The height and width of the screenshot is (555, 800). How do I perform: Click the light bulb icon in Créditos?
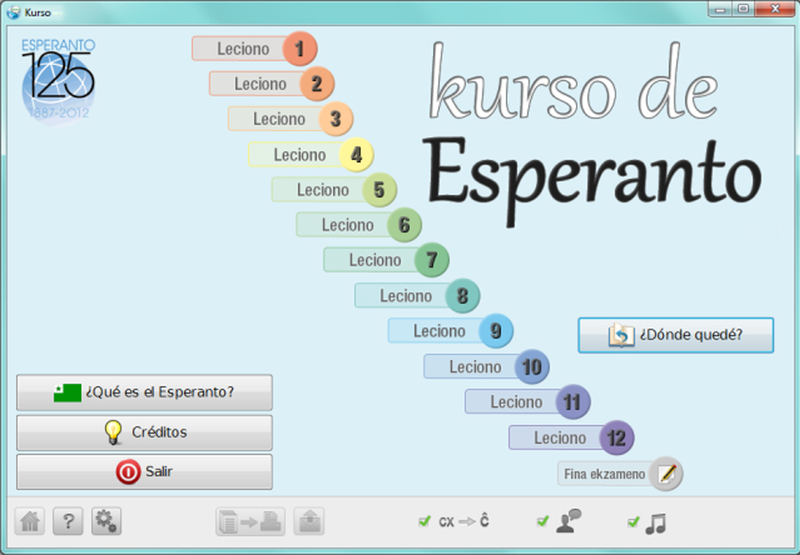click(113, 432)
